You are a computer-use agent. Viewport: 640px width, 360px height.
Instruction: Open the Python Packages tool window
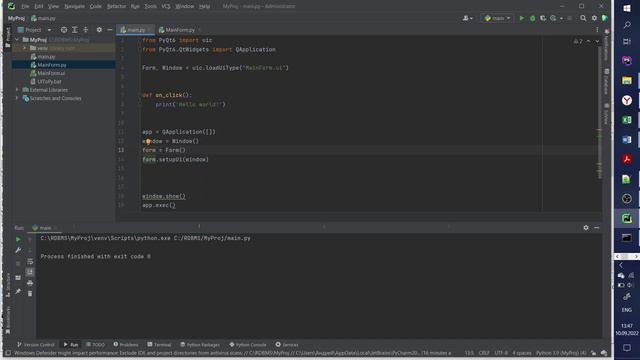[x=200, y=345]
